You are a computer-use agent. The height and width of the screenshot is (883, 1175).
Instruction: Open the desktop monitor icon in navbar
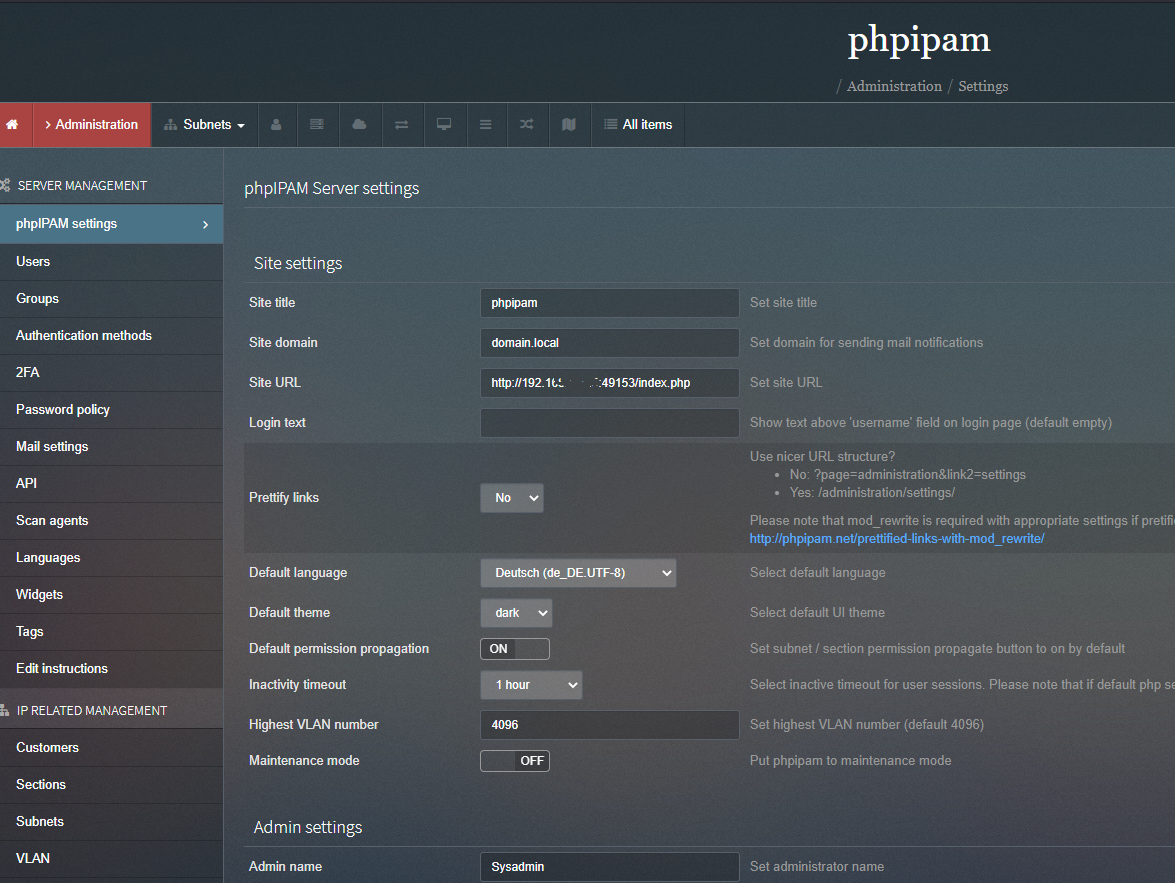click(444, 124)
